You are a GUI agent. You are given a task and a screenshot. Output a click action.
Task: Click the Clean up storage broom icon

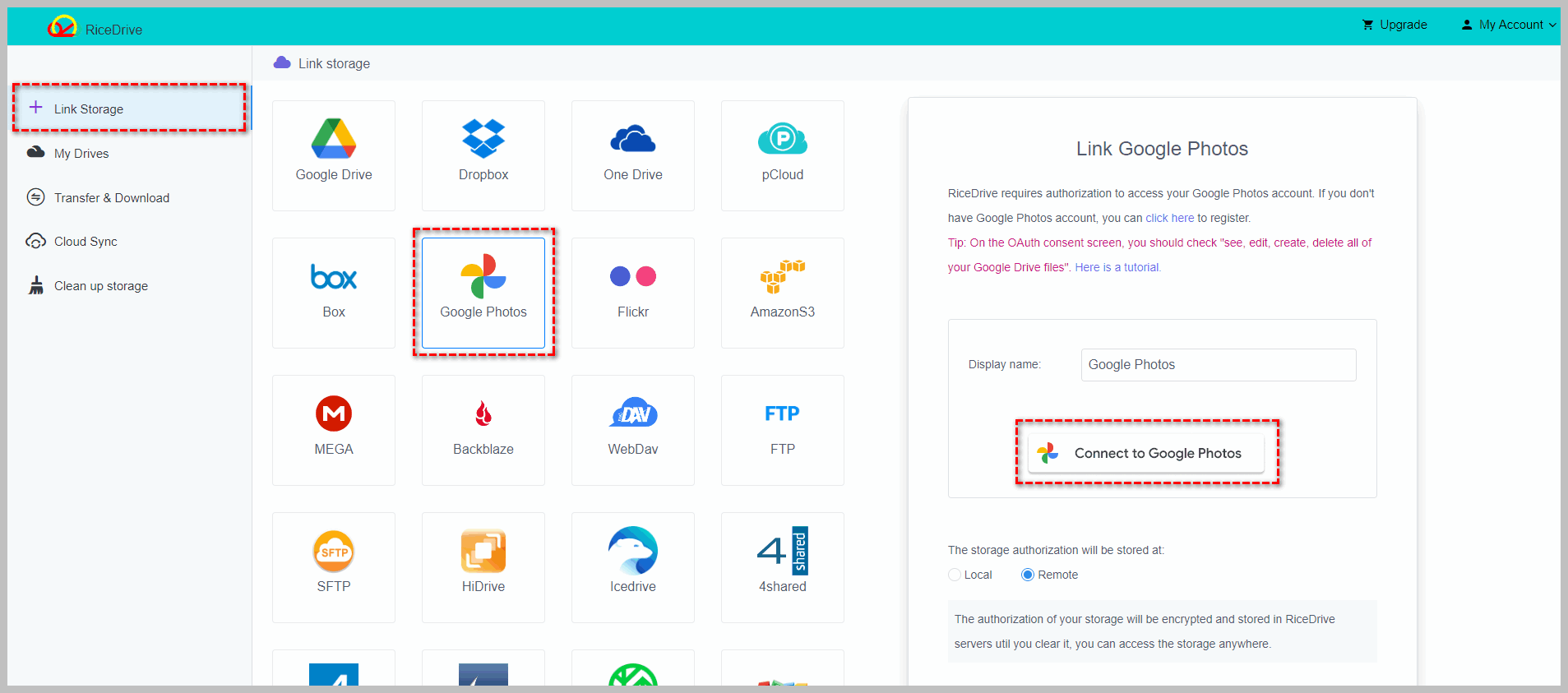[36, 285]
